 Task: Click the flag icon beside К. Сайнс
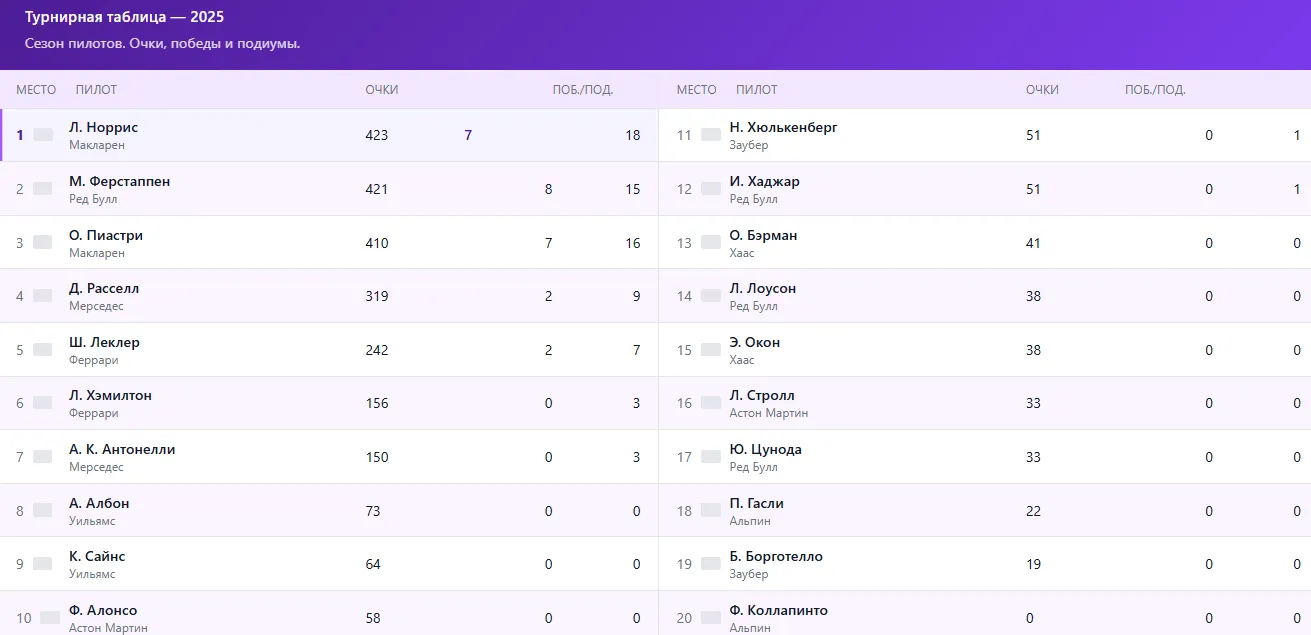43,563
